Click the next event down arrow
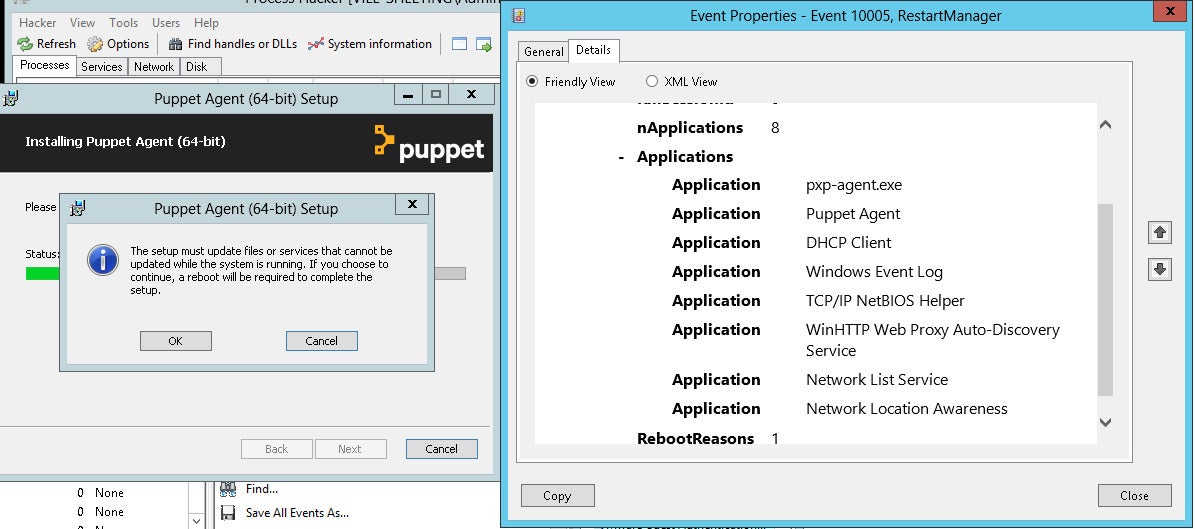 pyautogui.click(x=1160, y=269)
